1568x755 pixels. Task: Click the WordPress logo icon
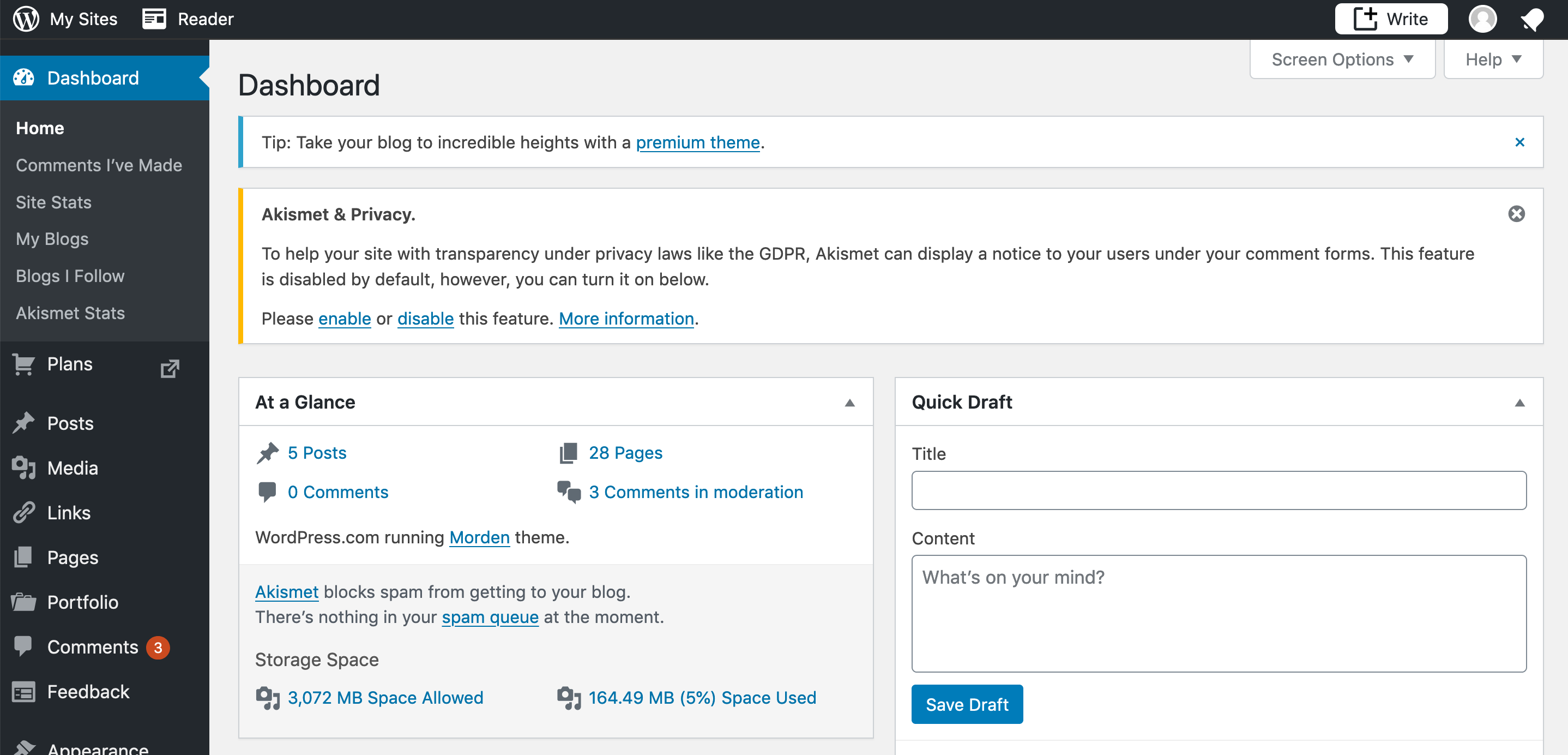tap(26, 18)
